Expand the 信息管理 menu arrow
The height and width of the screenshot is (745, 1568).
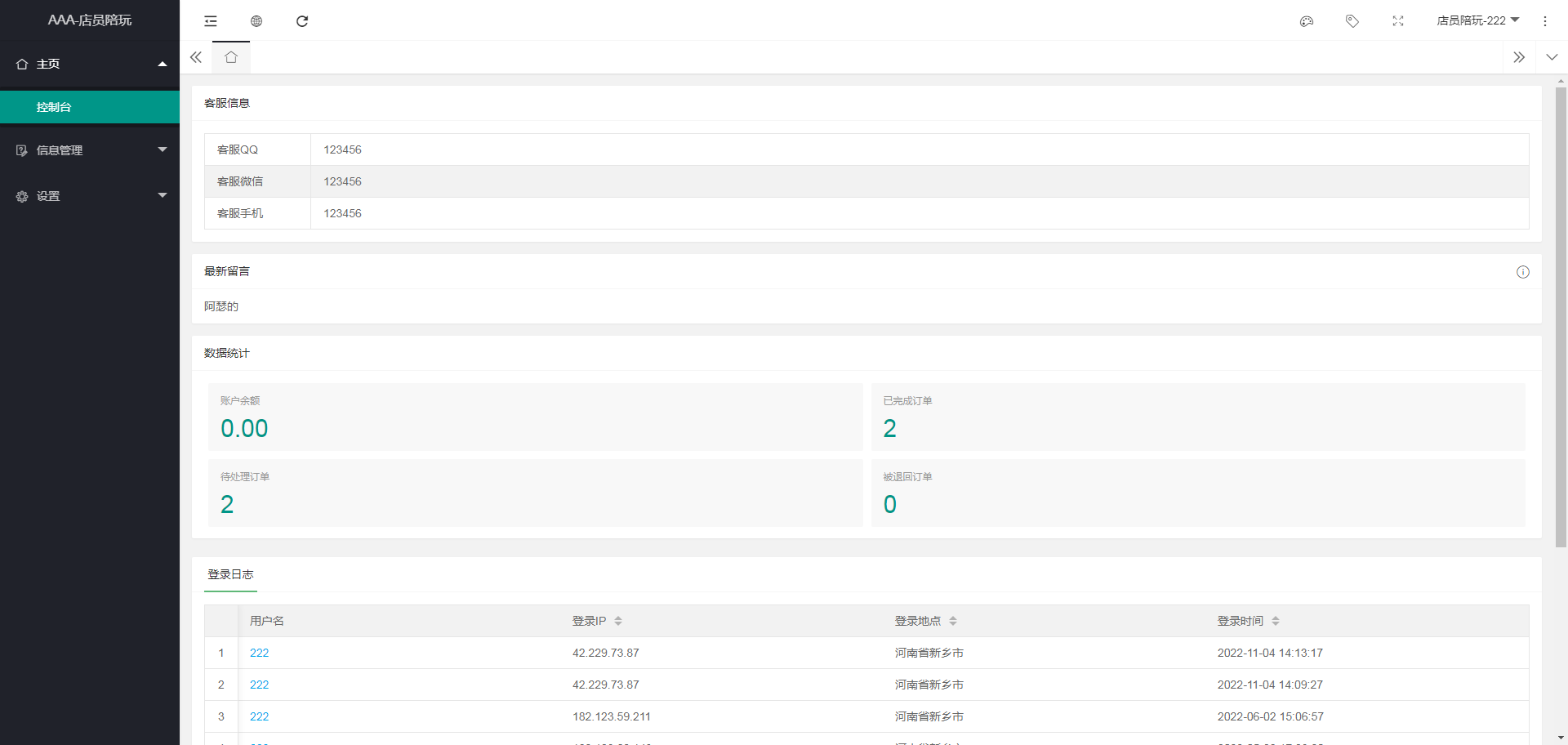tap(163, 149)
